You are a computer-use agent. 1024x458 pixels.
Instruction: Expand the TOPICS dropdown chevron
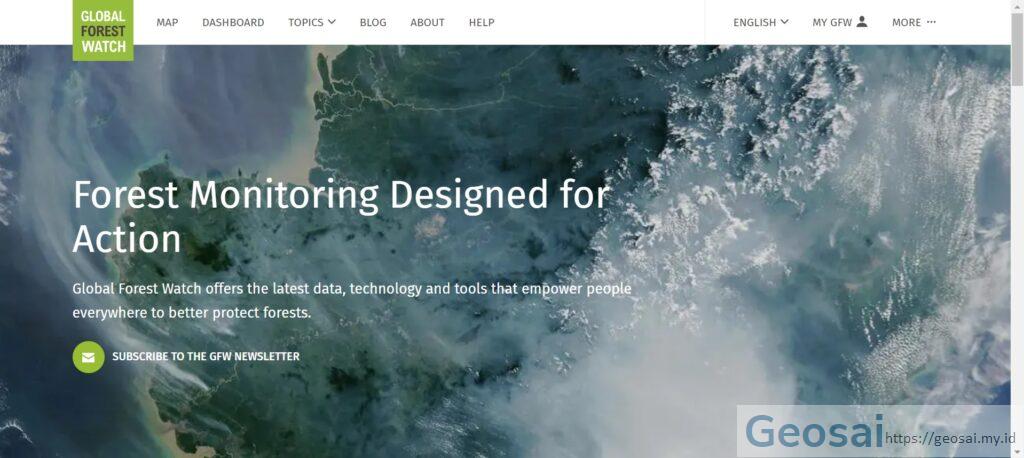[x=332, y=22]
